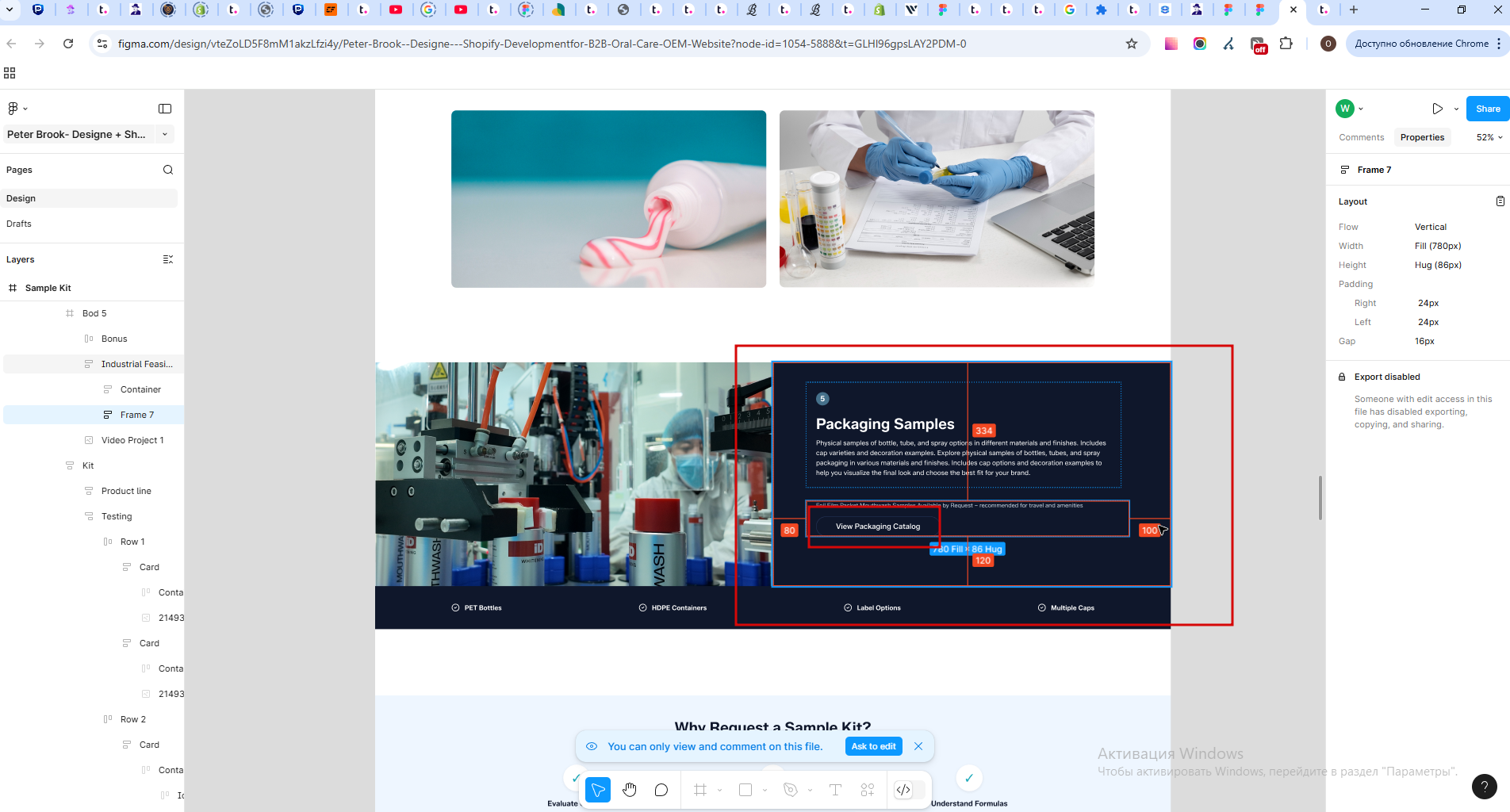Collapse all layers using the Layers icon
The height and width of the screenshot is (812, 1510).
[167, 259]
